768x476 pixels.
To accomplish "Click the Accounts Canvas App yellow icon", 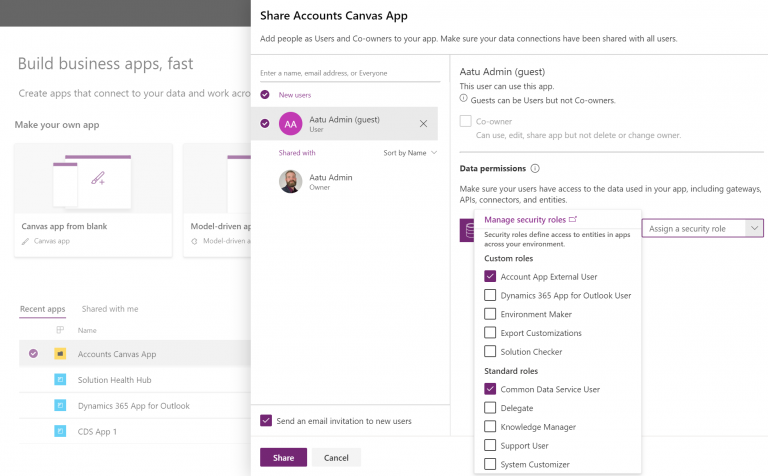I will [x=60, y=354].
